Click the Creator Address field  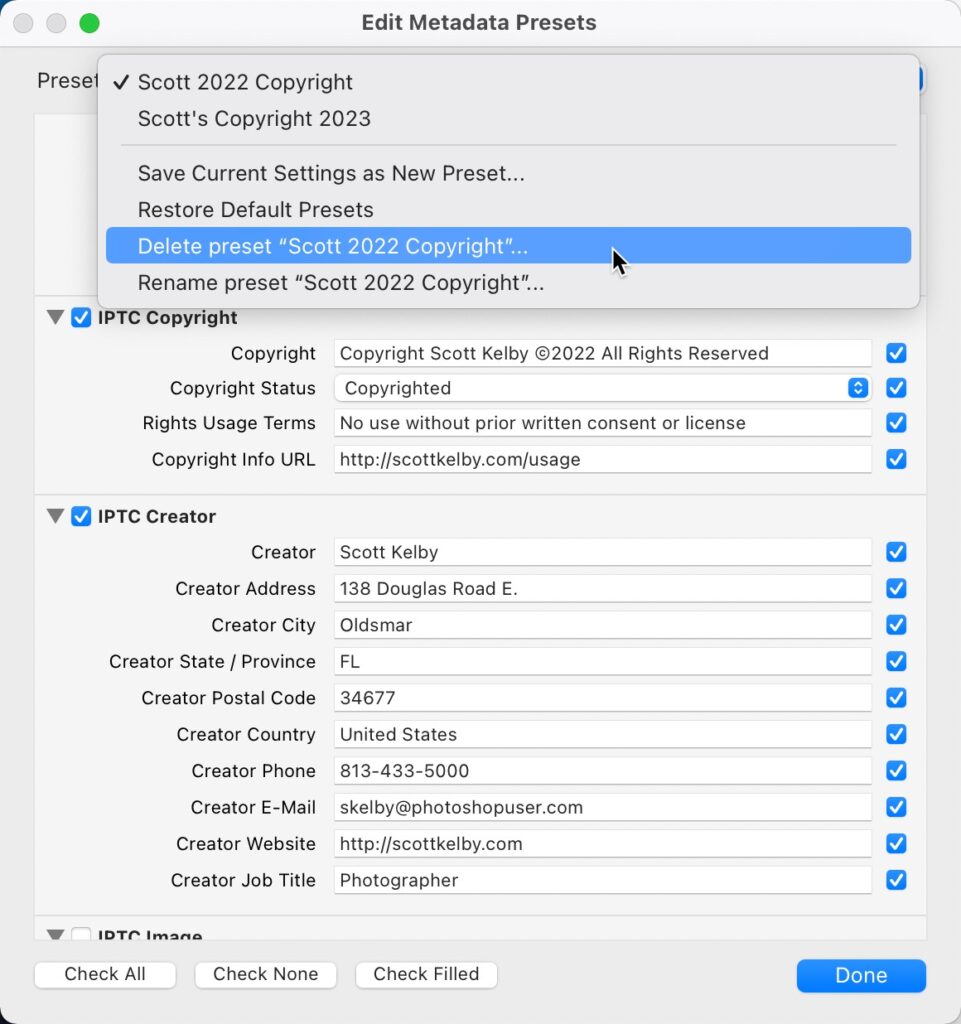pos(603,588)
